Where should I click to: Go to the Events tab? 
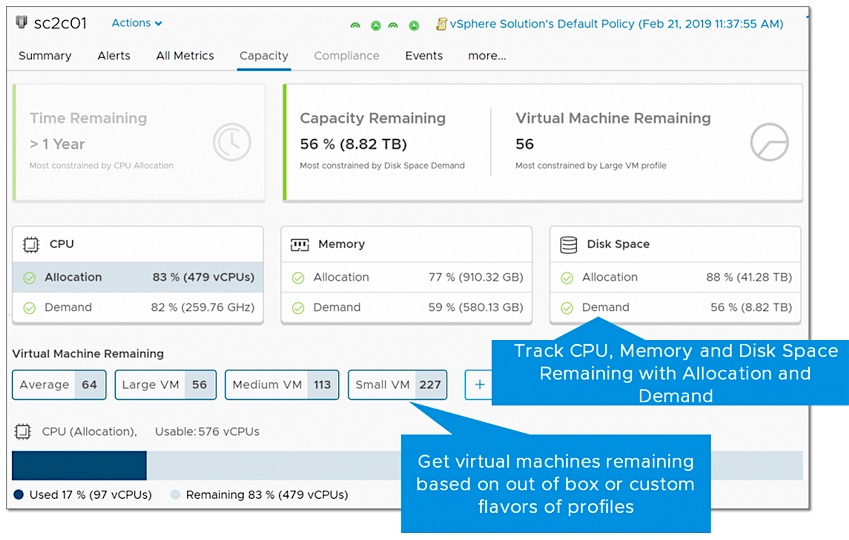click(x=424, y=56)
